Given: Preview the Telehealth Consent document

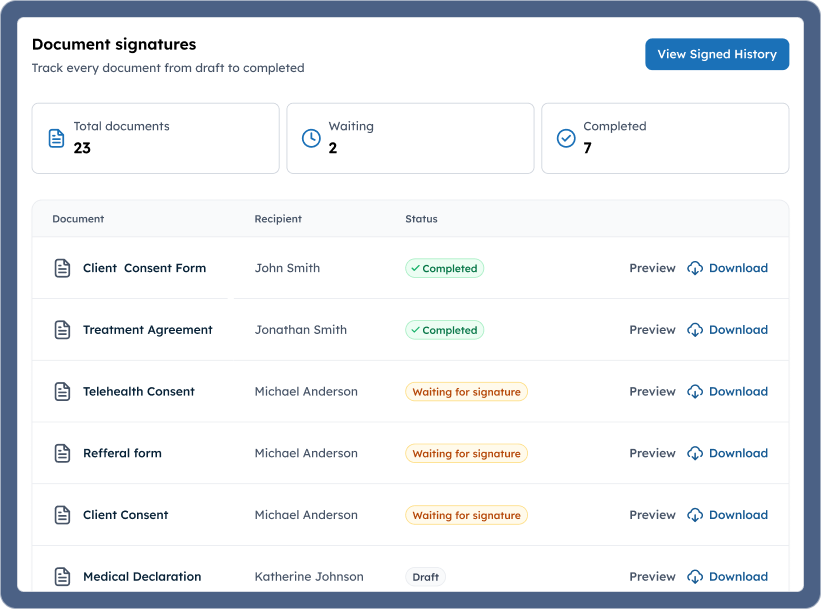Looking at the screenshot, I should pyautogui.click(x=652, y=392).
